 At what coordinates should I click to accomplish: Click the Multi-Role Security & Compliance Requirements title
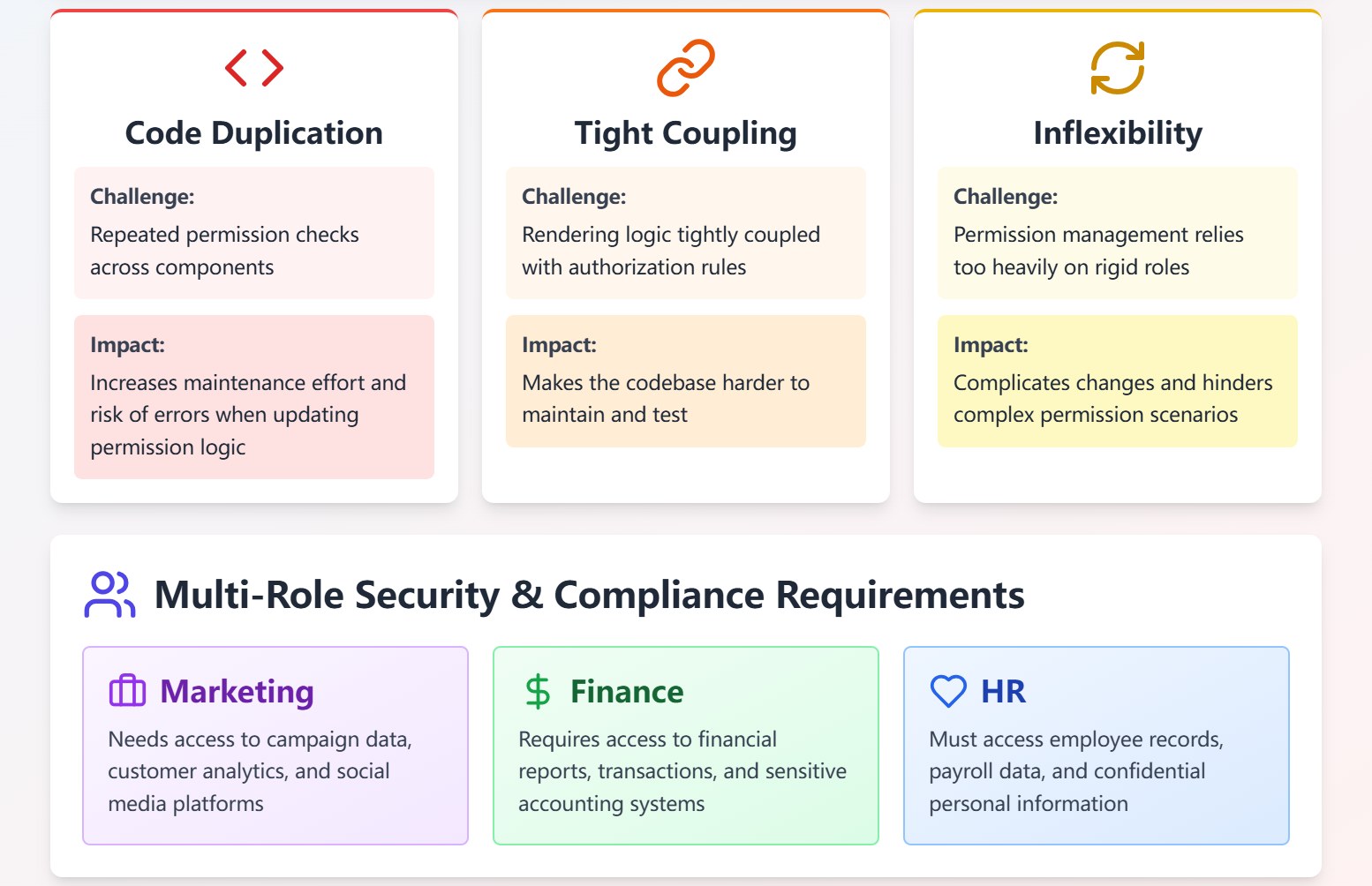tap(589, 595)
